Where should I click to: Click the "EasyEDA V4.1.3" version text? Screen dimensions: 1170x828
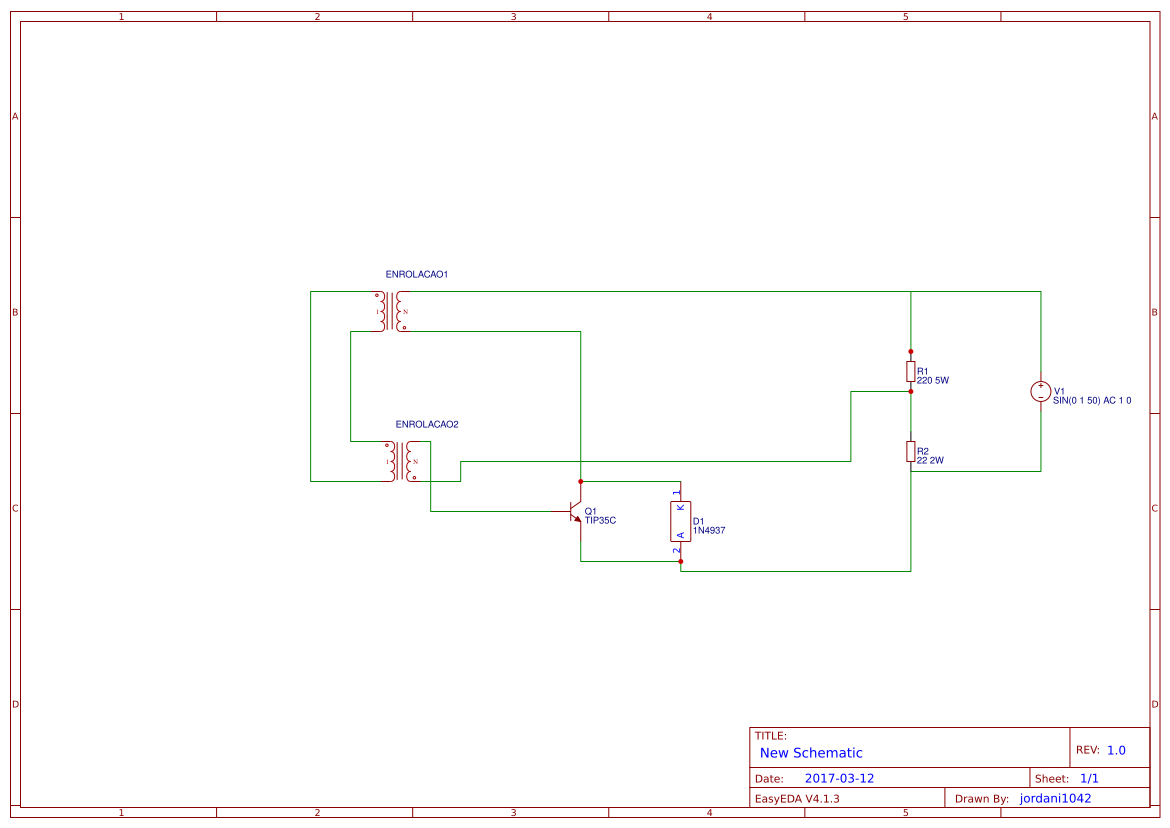click(797, 798)
